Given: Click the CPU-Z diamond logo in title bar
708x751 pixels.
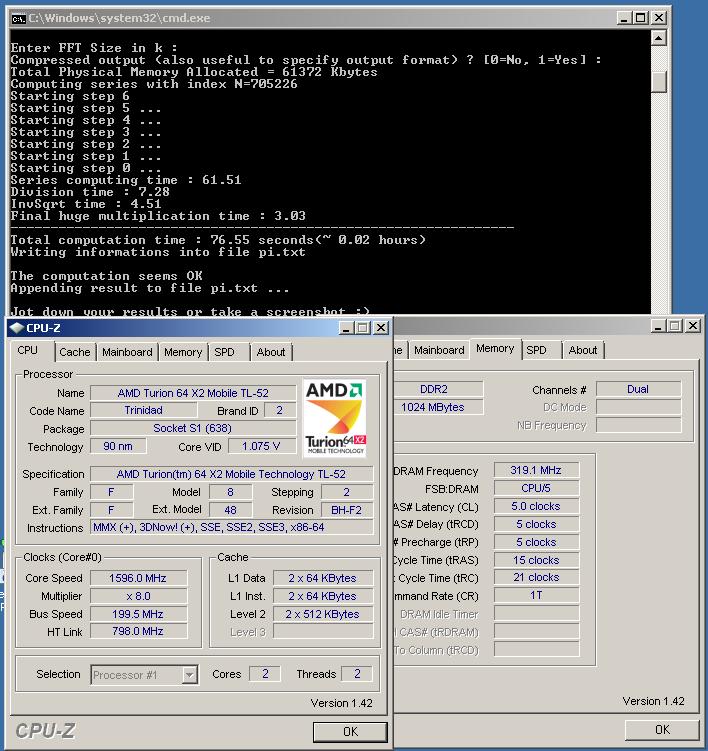Looking at the screenshot, I should pos(17,328).
